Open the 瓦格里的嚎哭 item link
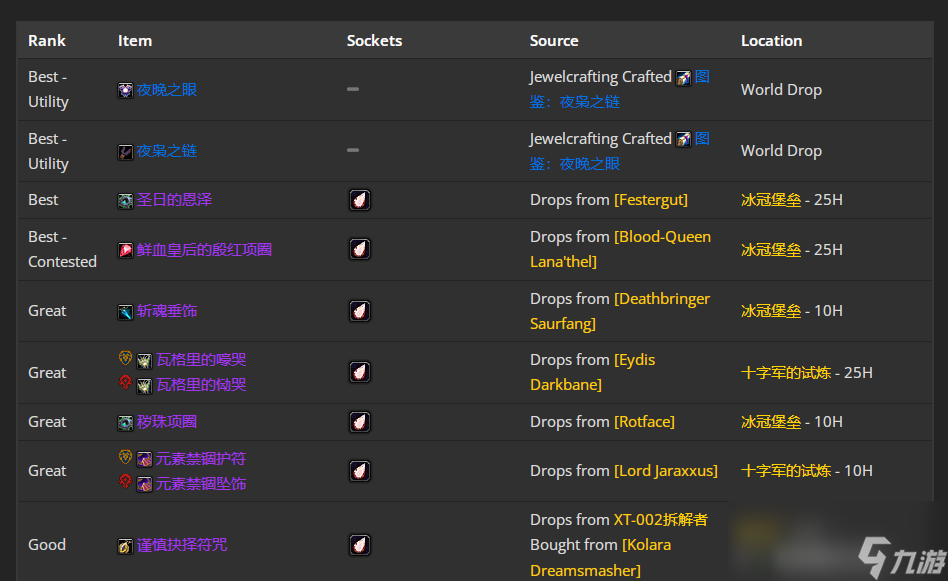948x581 pixels. click(x=201, y=360)
